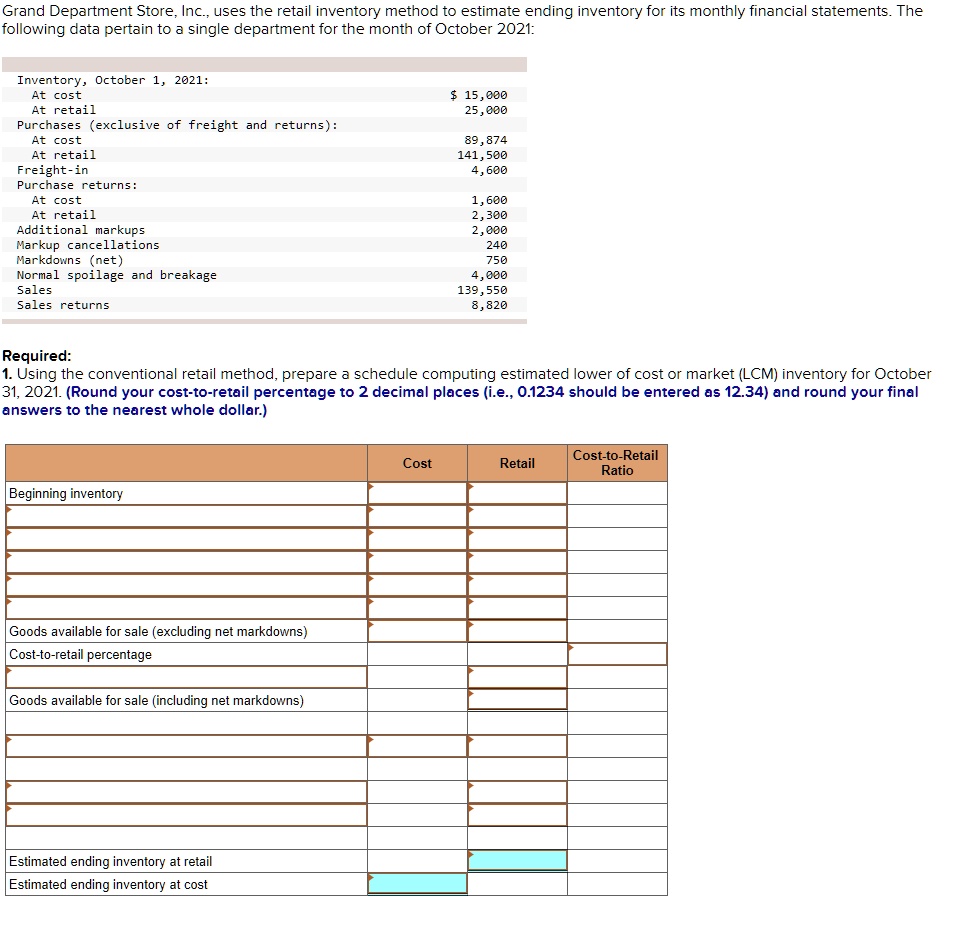
Task: Select Retail cell in row directly below Beginning inventory
Action: (517, 516)
